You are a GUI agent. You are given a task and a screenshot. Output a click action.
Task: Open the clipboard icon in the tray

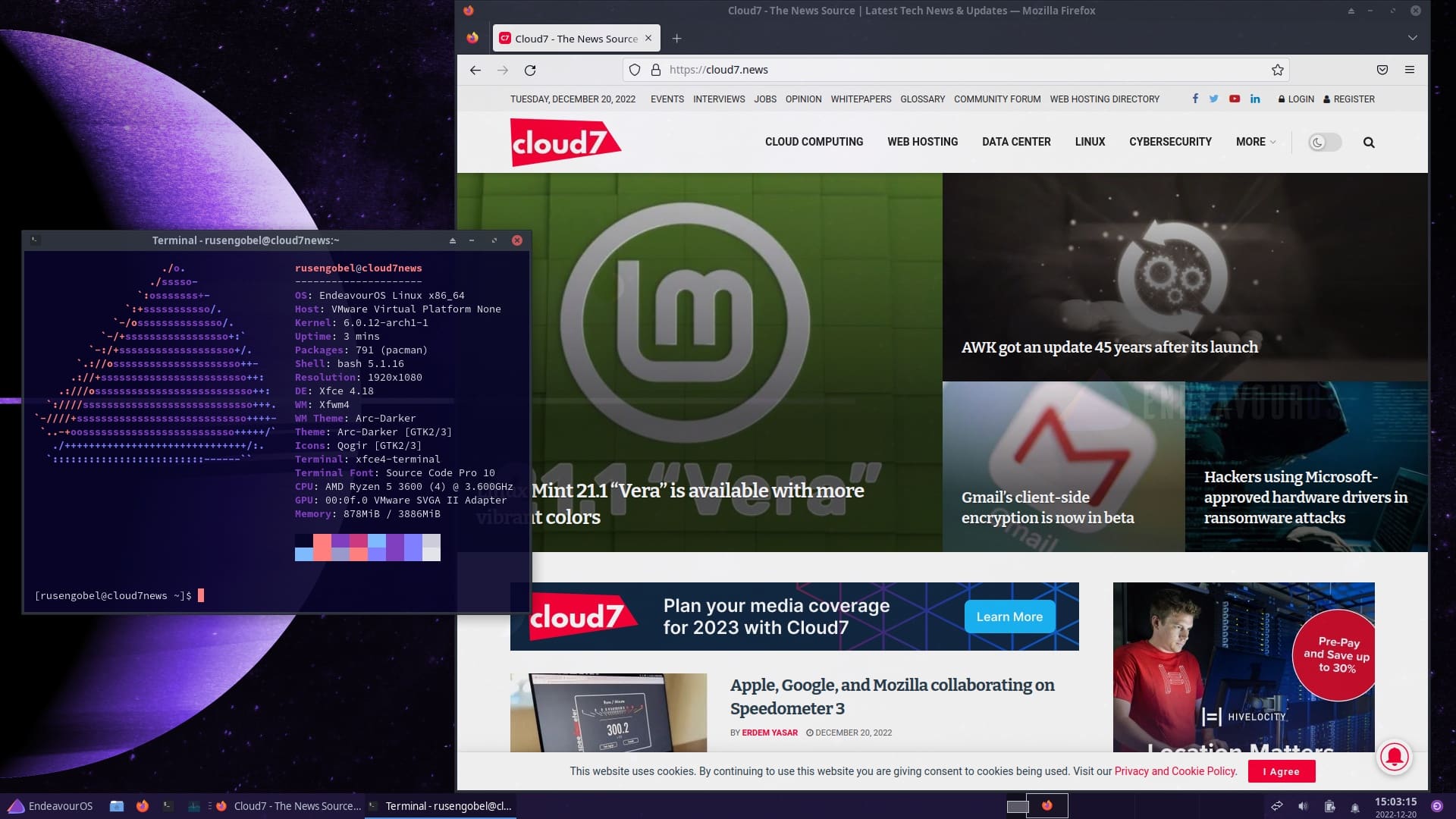1329,806
